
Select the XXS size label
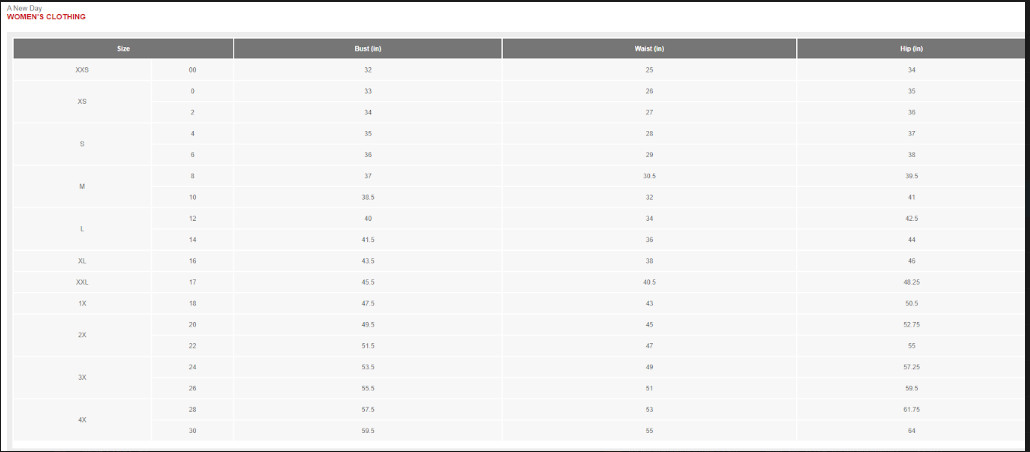tap(82, 70)
